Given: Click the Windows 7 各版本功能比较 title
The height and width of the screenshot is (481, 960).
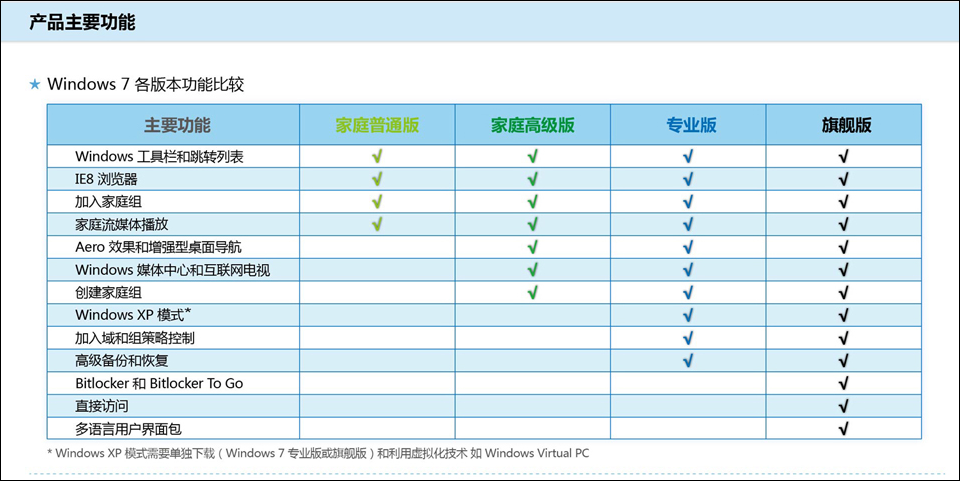Looking at the screenshot, I should [x=146, y=84].
